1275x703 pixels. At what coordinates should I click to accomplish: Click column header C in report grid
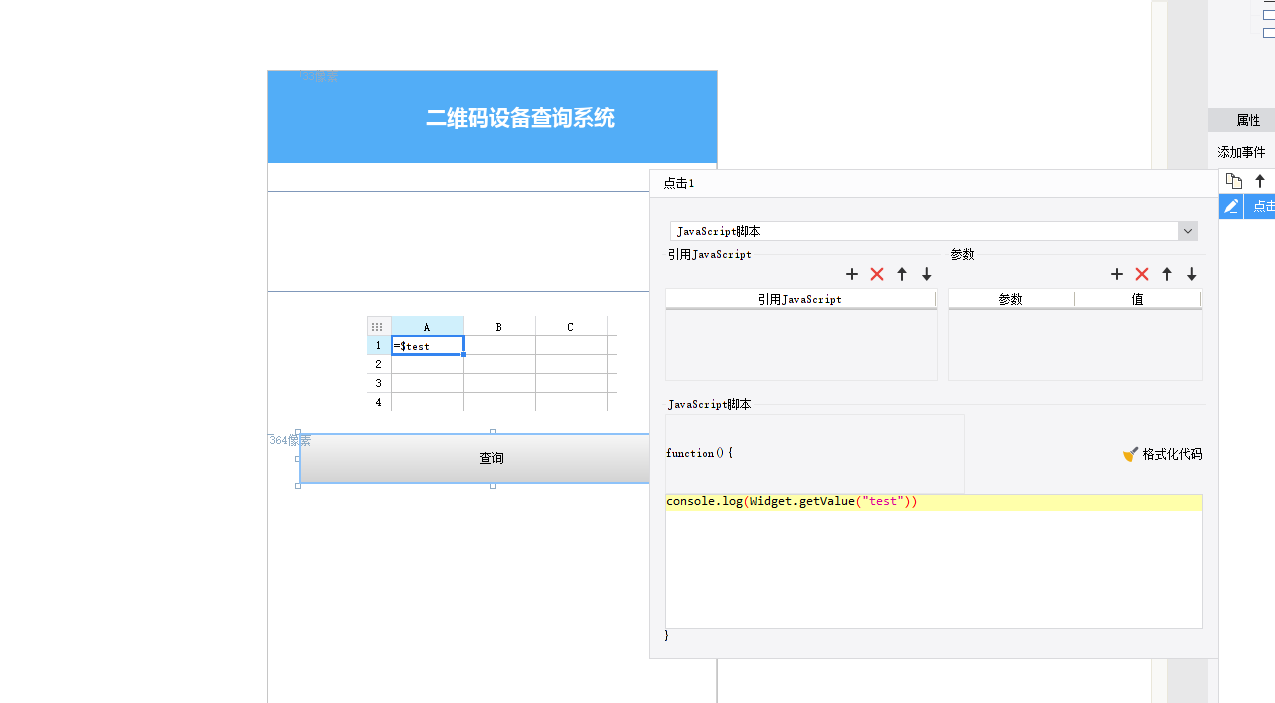[x=571, y=327]
